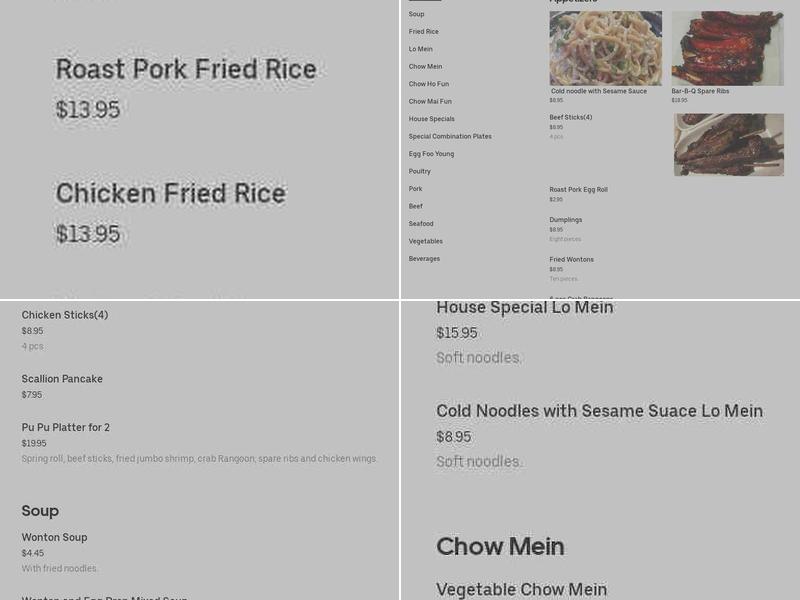This screenshot has width=800, height=600.
Task: Choose the Roast Pork Egg Roll item
Action: [578, 190]
